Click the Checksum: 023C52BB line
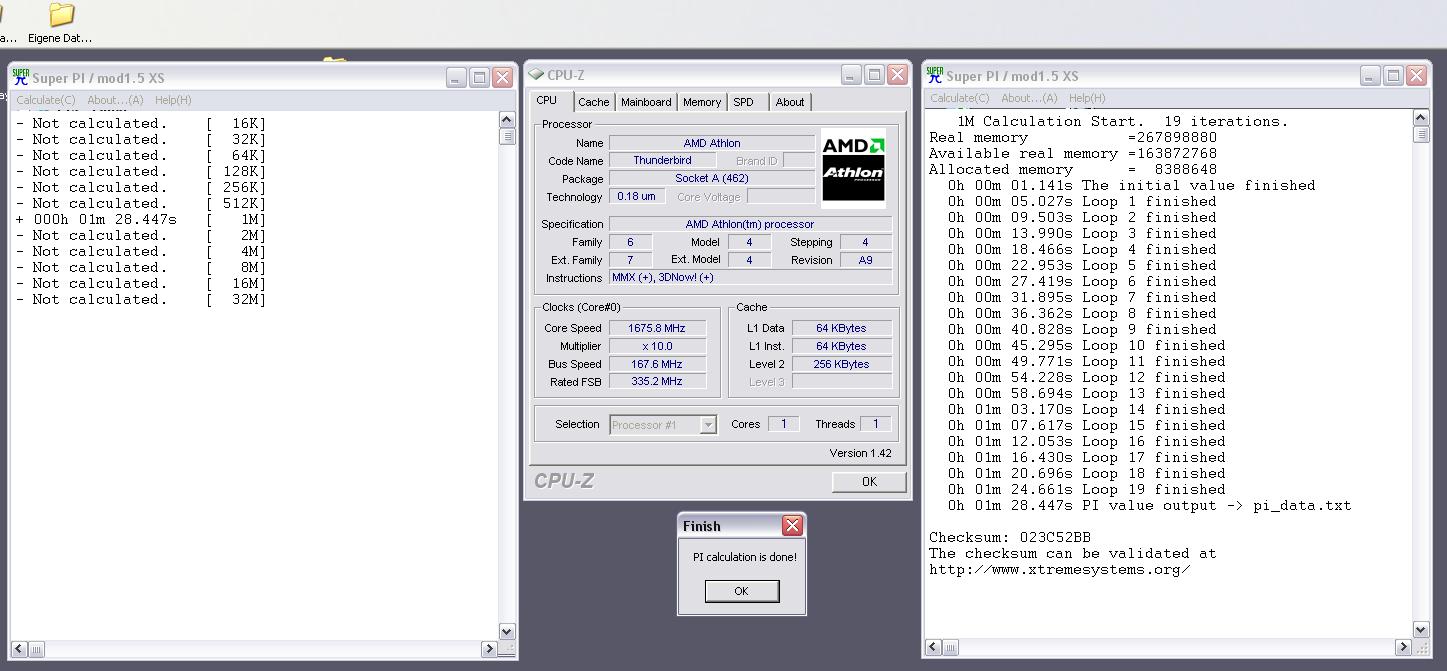 1009,537
